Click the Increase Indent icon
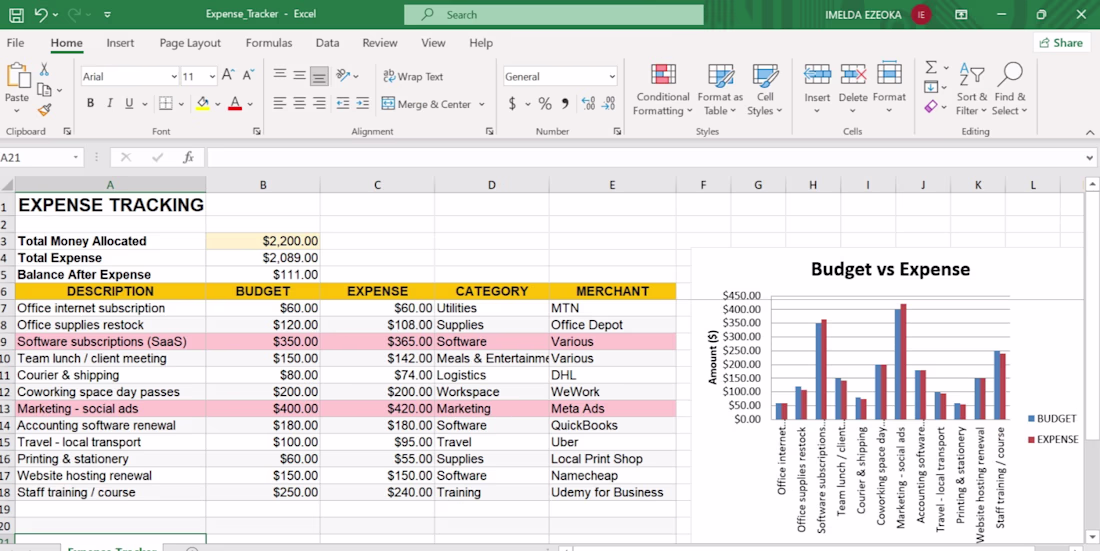The height and width of the screenshot is (551, 1100). coord(362,103)
